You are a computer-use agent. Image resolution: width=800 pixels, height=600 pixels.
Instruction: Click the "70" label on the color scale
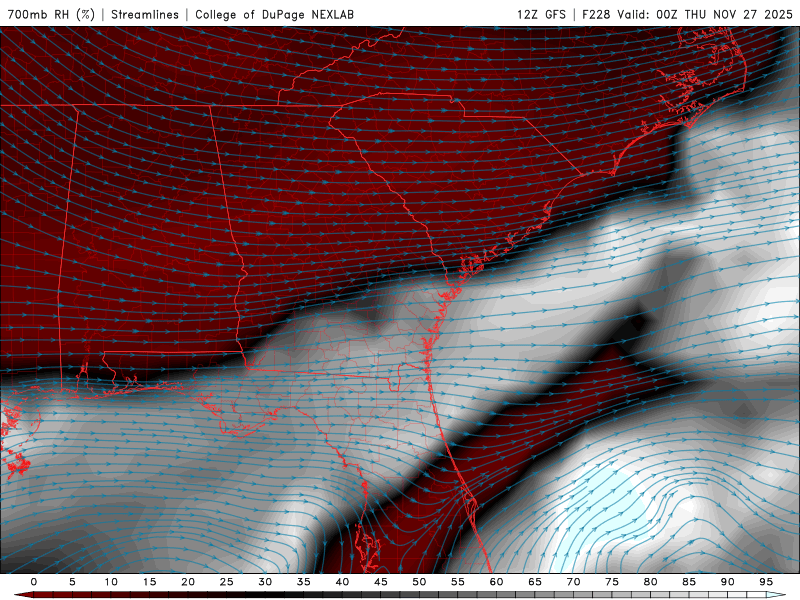tap(573, 582)
